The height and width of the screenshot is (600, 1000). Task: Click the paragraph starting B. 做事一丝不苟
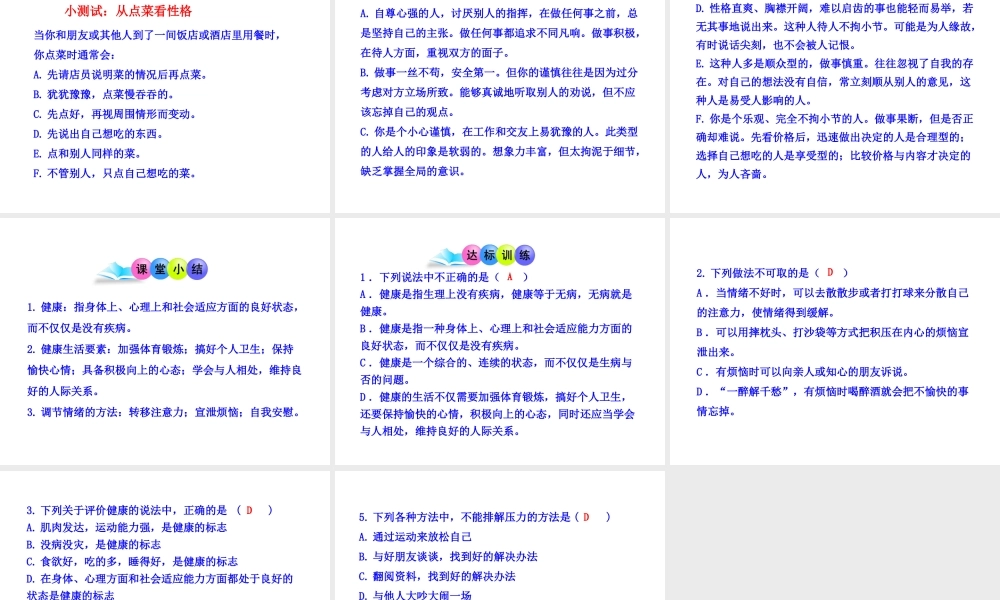[499, 92]
